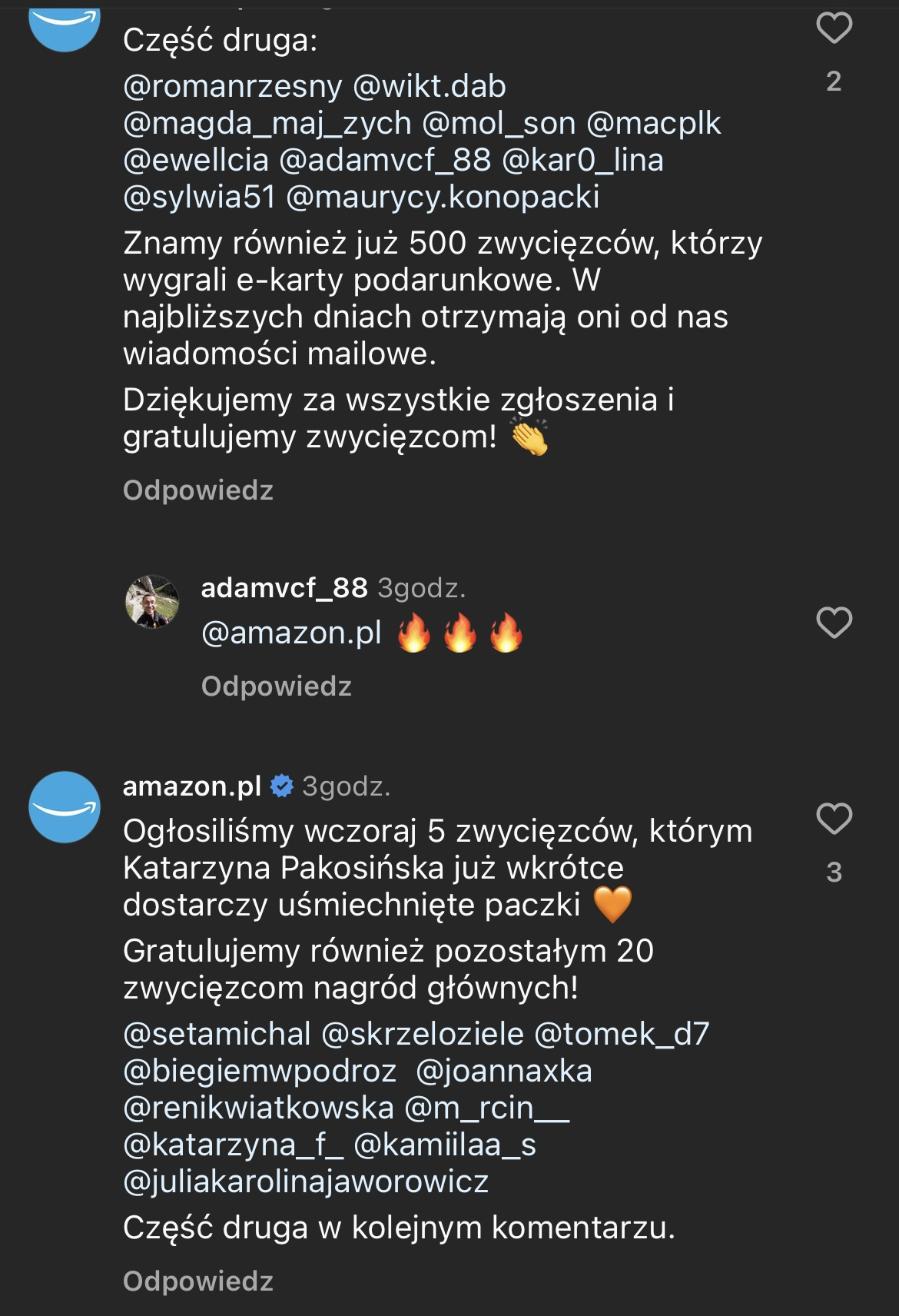Open the @setamichal mention
The image size is (899, 1316).
pos(217,1034)
